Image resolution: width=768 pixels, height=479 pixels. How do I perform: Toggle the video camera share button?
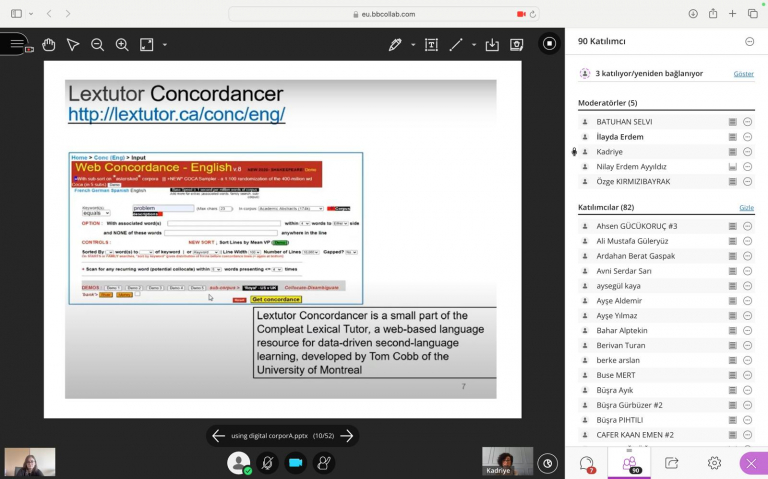[295, 462]
